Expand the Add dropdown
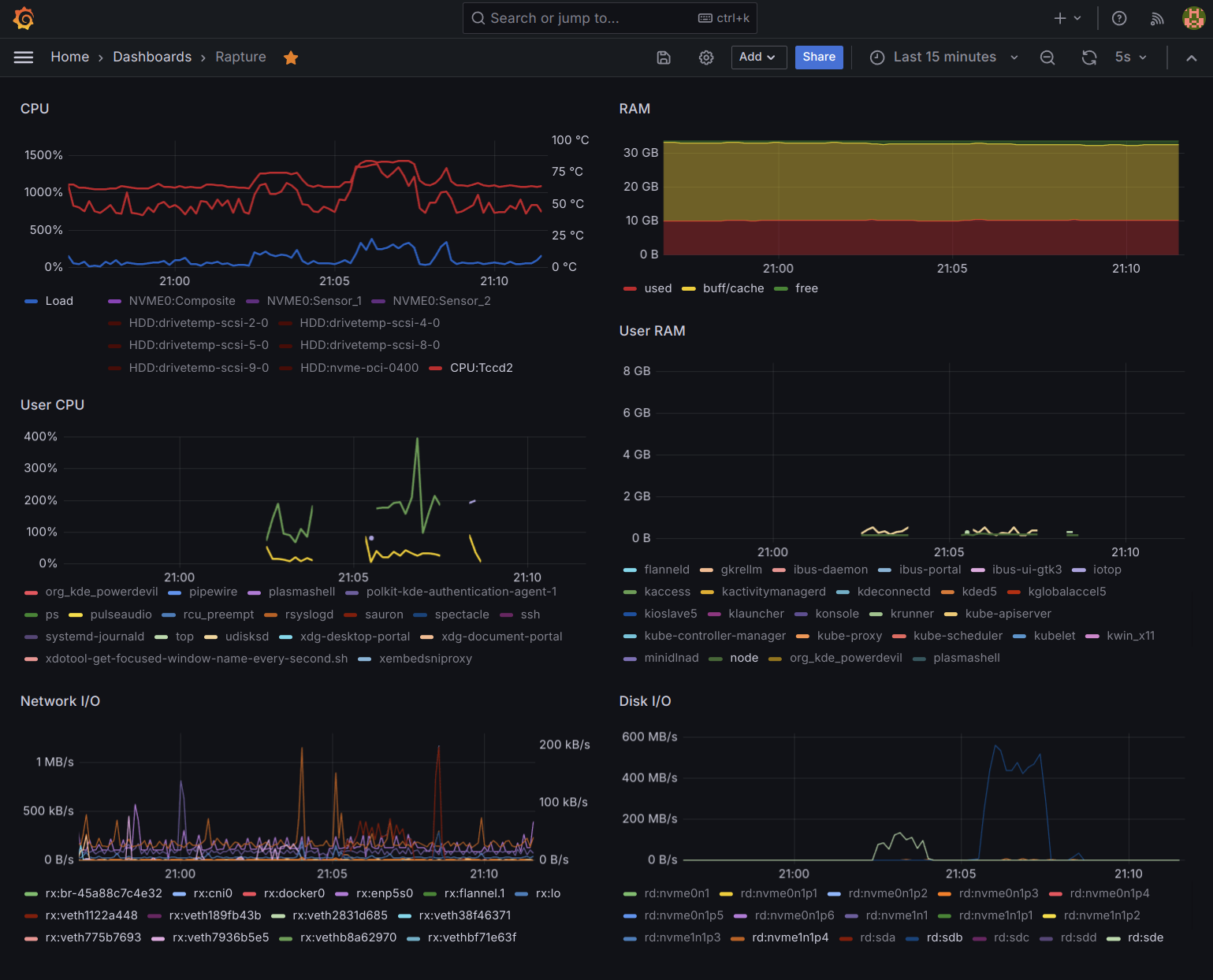 pyautogui.click(x=758, y=58)
